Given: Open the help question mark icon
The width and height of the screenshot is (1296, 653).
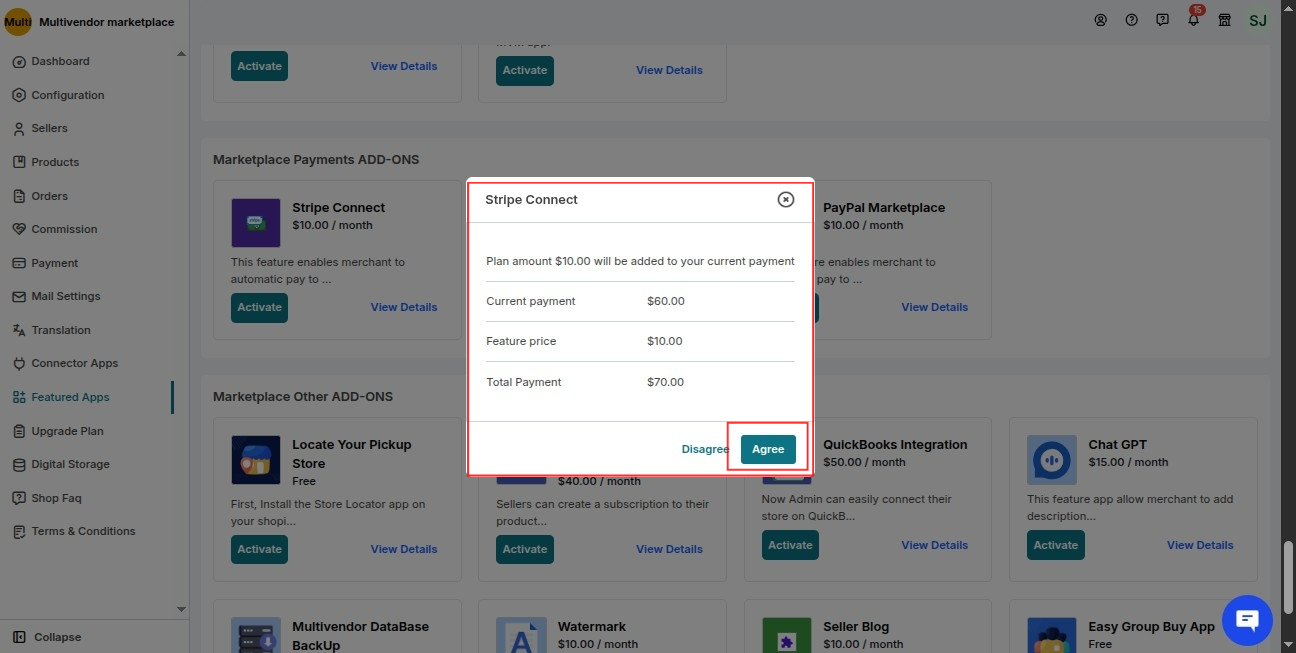Looking at the screenshot, I should [1131, 20].
